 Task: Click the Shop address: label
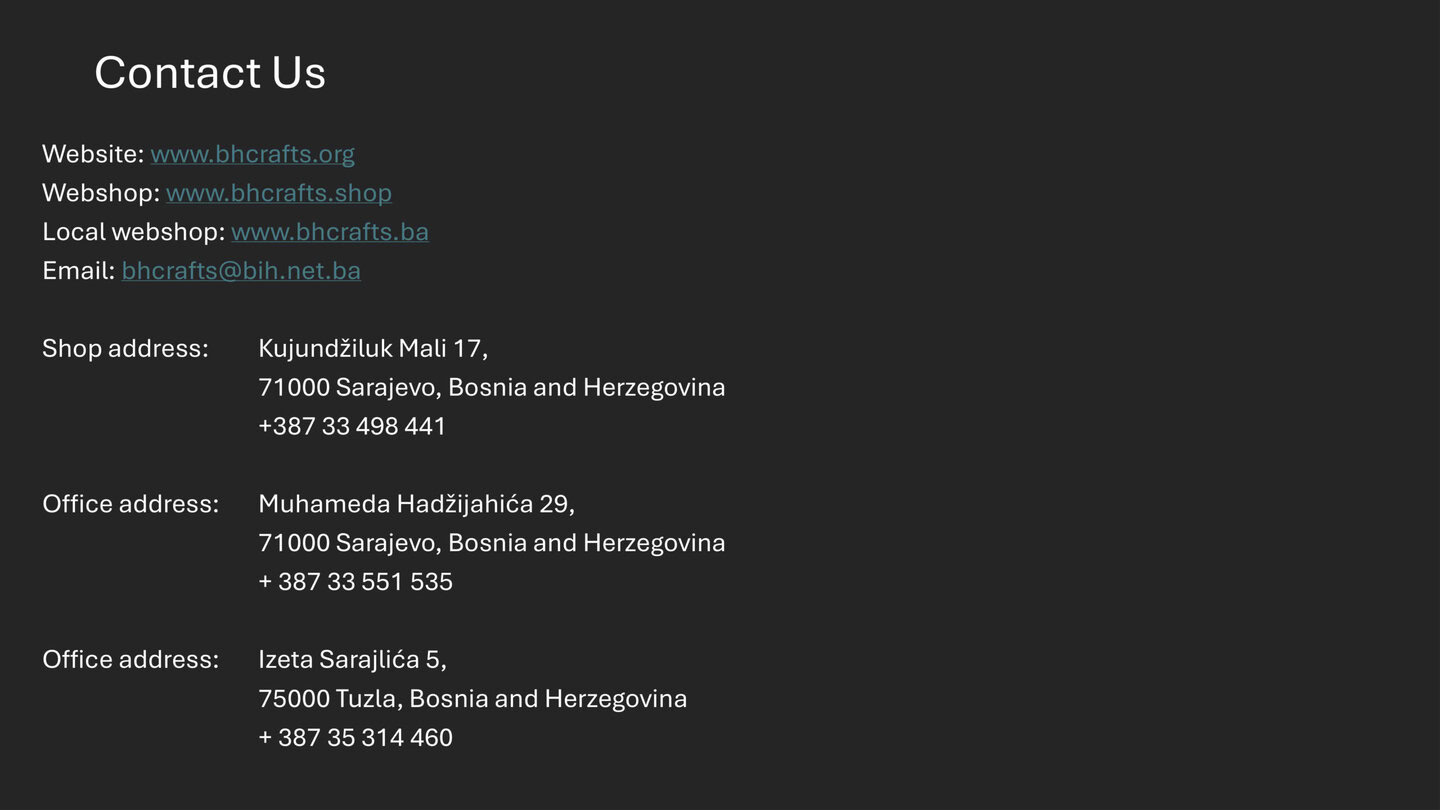[x=125, y=349]
